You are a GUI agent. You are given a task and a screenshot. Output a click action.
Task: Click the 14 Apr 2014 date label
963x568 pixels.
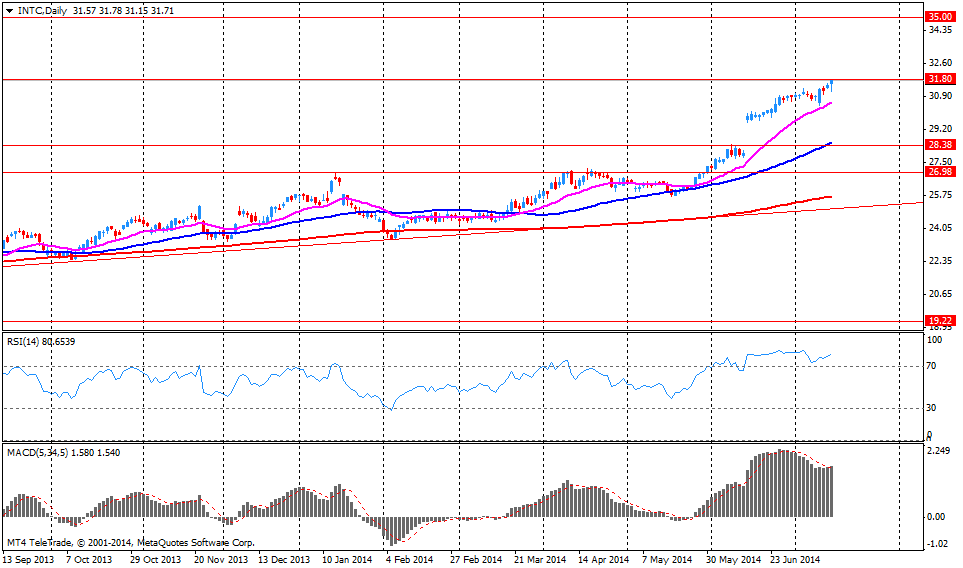click(x=604, y=559)
